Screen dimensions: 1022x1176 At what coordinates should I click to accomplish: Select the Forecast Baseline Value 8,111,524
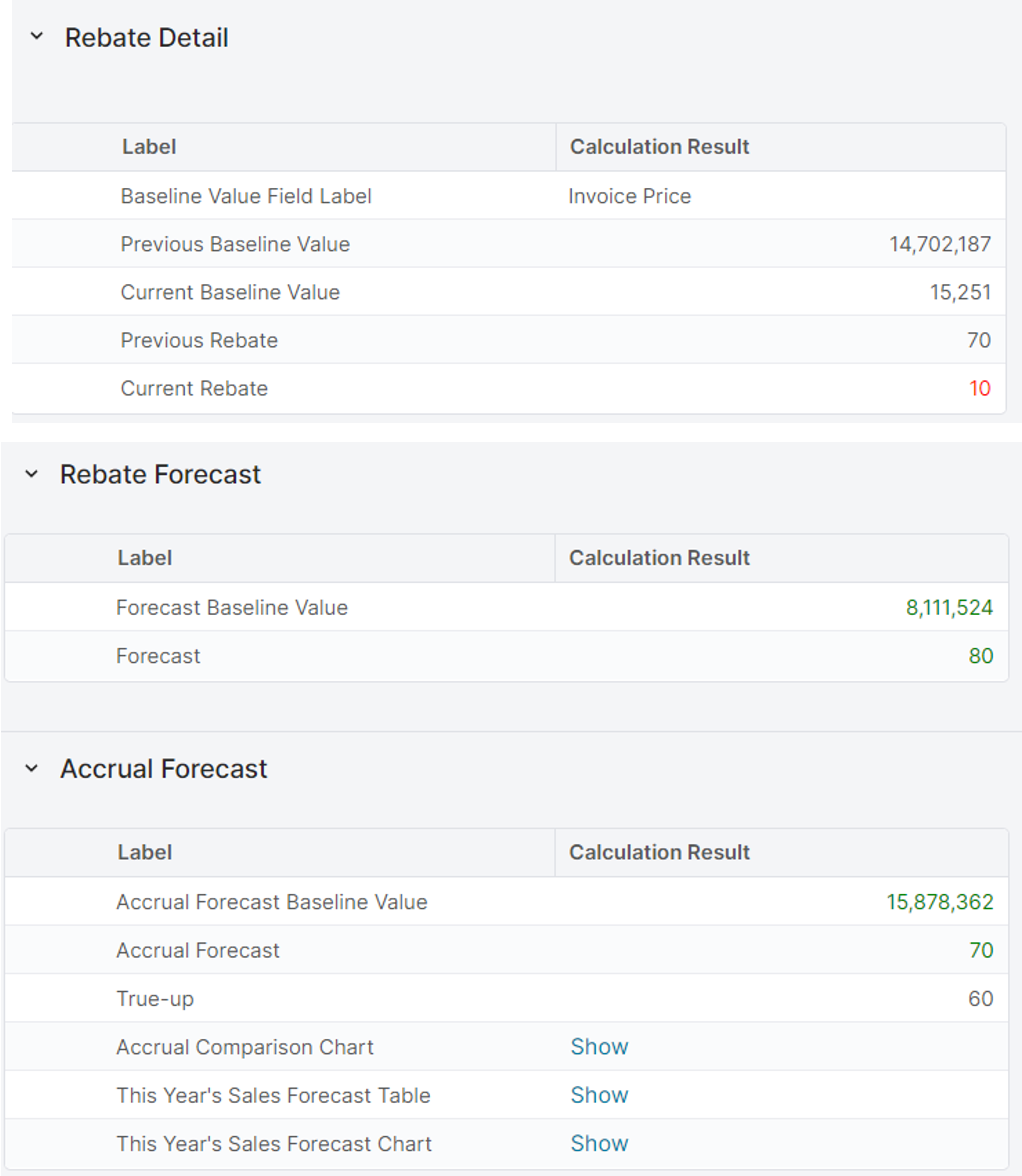point(949,607)
